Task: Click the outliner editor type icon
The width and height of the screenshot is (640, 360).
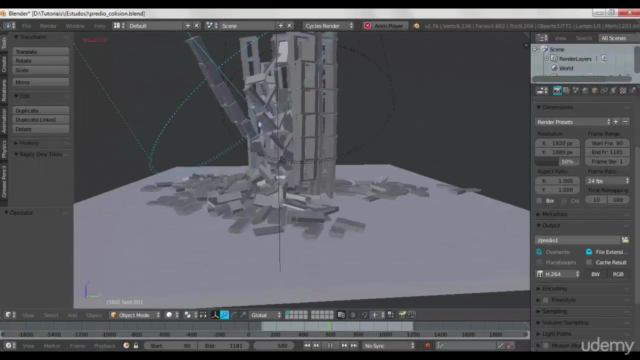Action: point(542,38)
